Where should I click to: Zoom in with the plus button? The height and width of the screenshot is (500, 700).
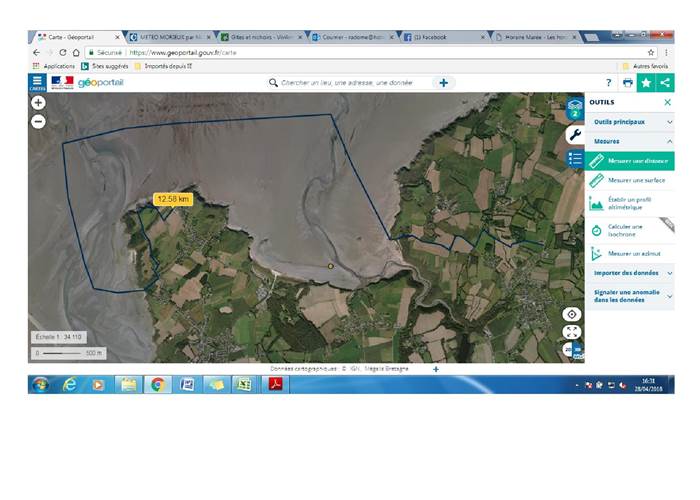(x=38, y=103)
